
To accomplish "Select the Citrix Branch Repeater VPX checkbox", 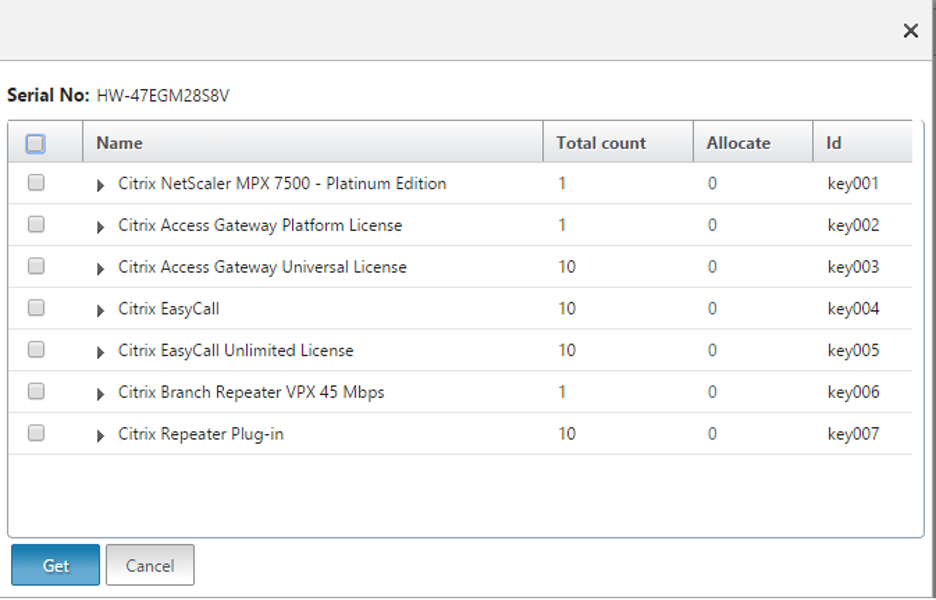I will tap(36, 391).
